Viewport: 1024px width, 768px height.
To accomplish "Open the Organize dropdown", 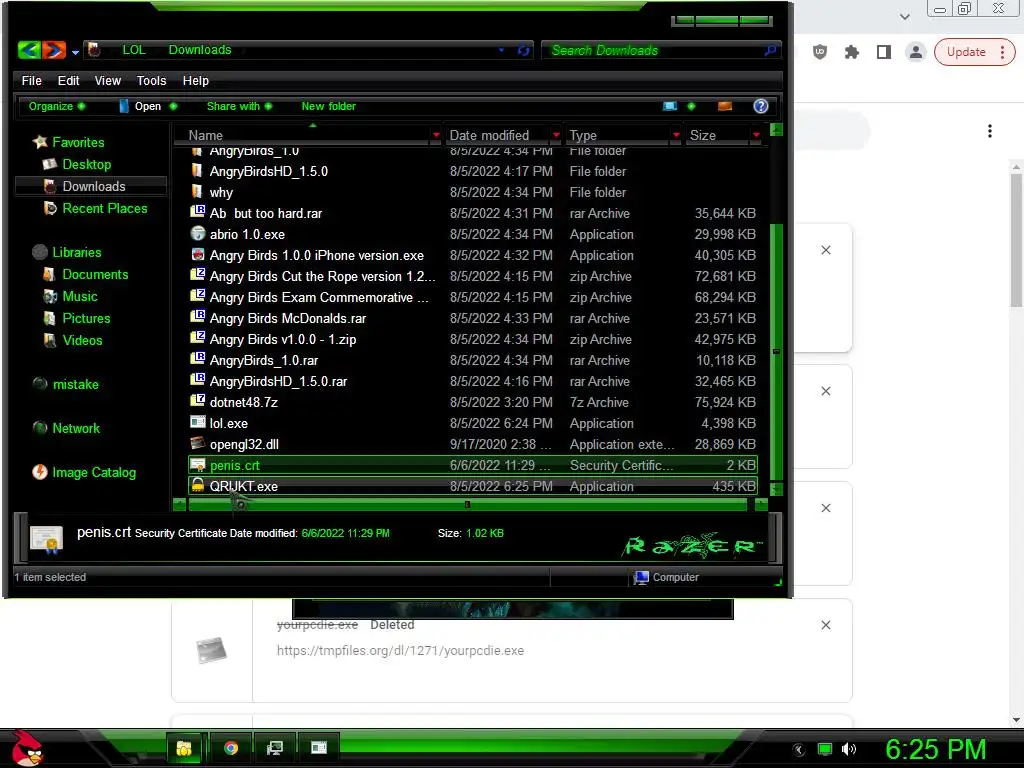I will point(57,106).
